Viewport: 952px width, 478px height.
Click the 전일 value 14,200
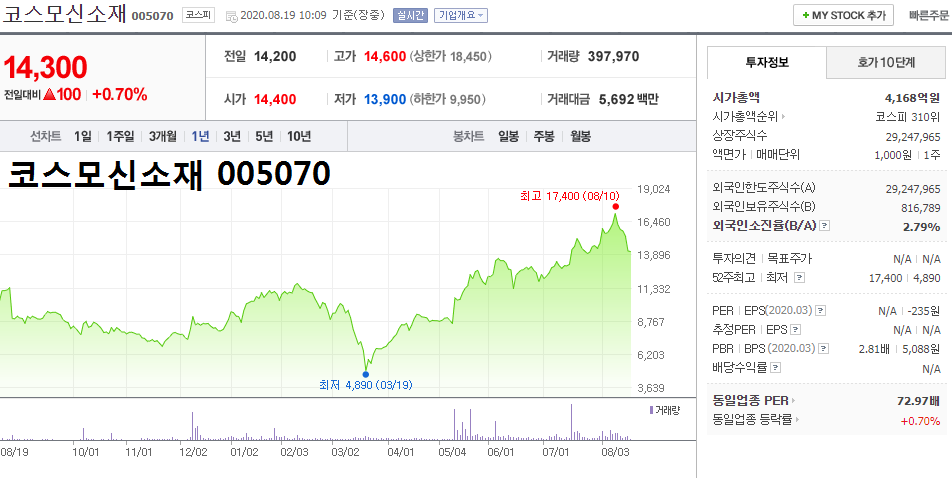(275, 57)
